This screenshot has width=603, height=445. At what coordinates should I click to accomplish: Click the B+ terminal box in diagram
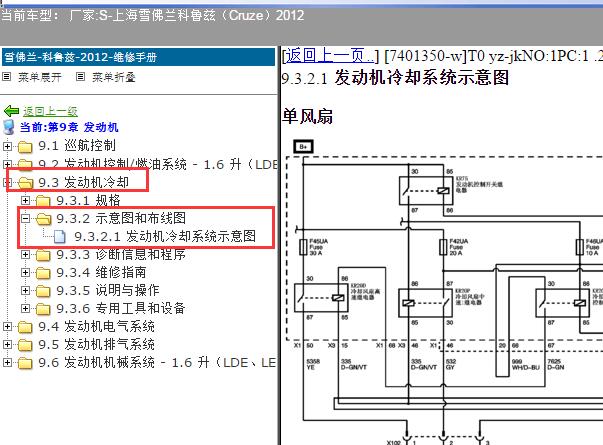304,147
